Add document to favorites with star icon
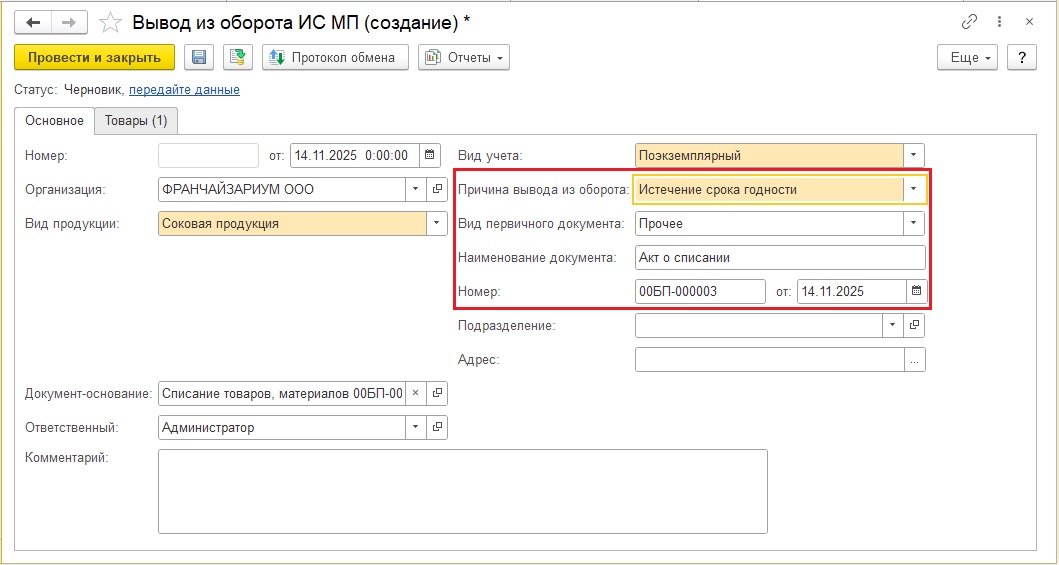This screenshot has height=565, width=1059. 109,23
